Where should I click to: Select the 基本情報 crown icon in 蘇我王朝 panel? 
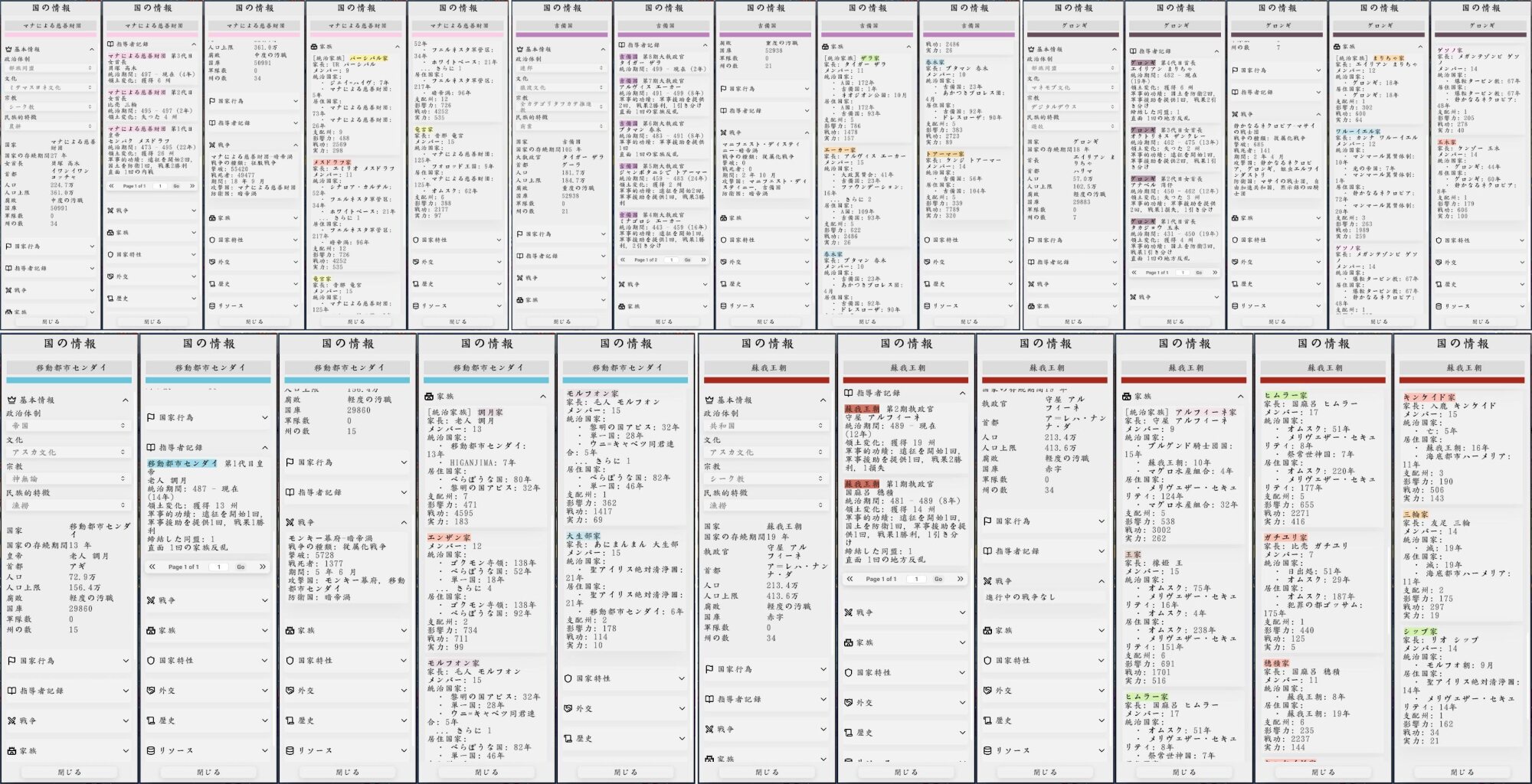709,400
